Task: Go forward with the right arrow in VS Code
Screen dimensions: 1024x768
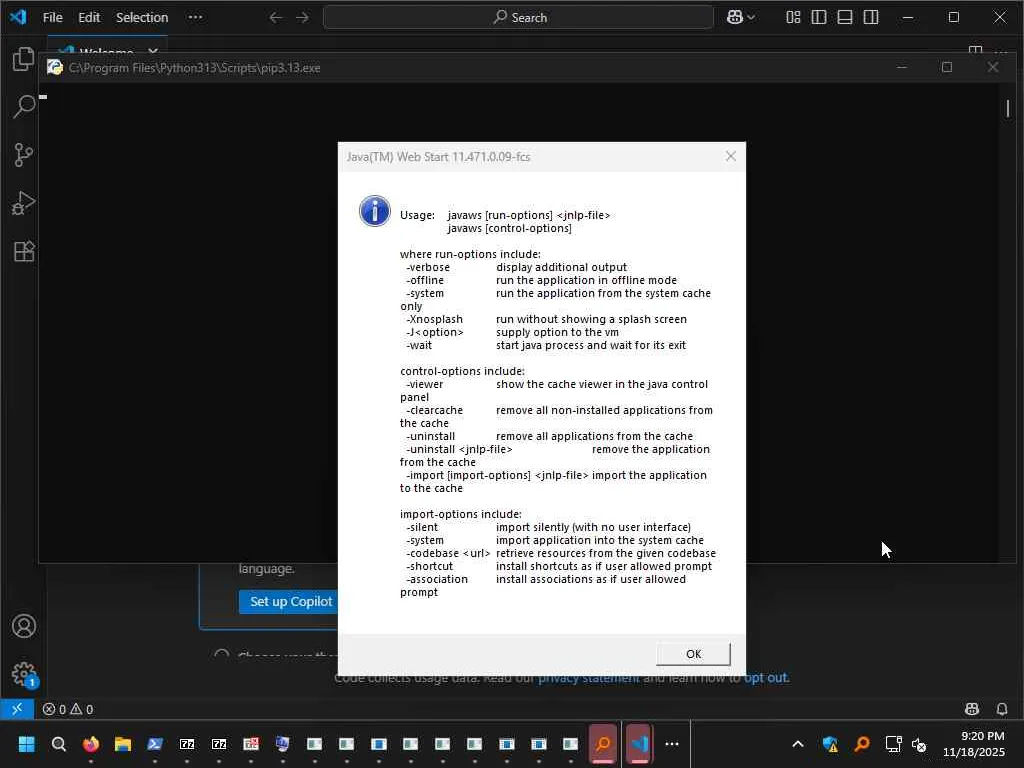Action: coord(302,18)
